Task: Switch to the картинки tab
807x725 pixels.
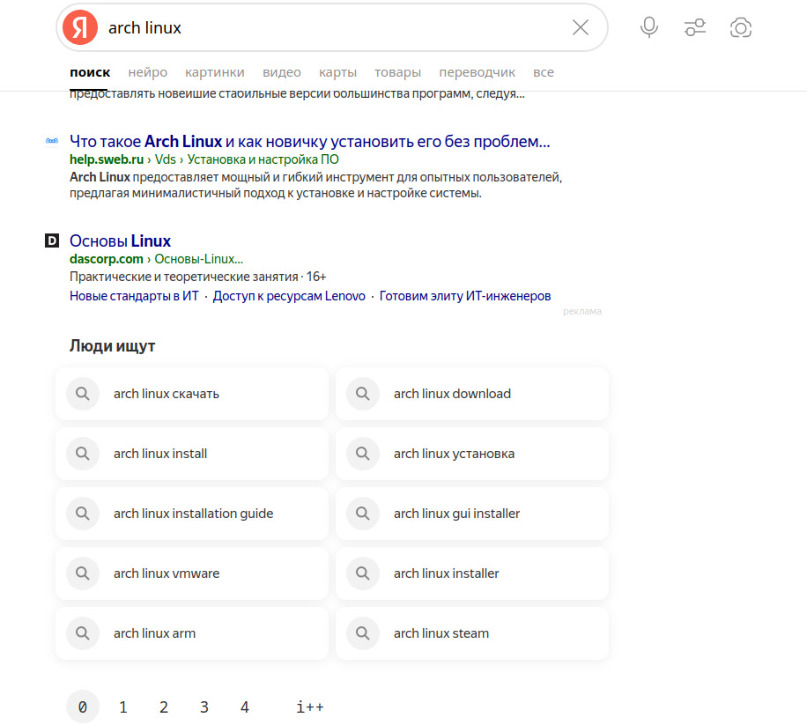Action: point(214,72)
